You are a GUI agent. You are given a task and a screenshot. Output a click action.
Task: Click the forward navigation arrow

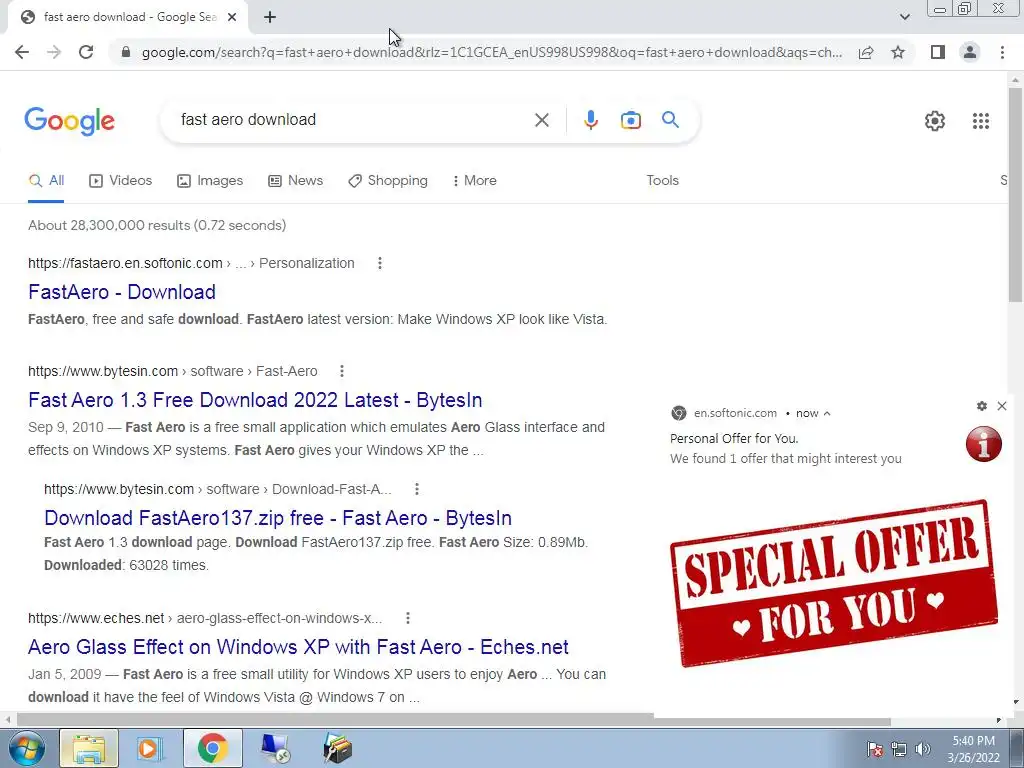(x=54, y=52)
